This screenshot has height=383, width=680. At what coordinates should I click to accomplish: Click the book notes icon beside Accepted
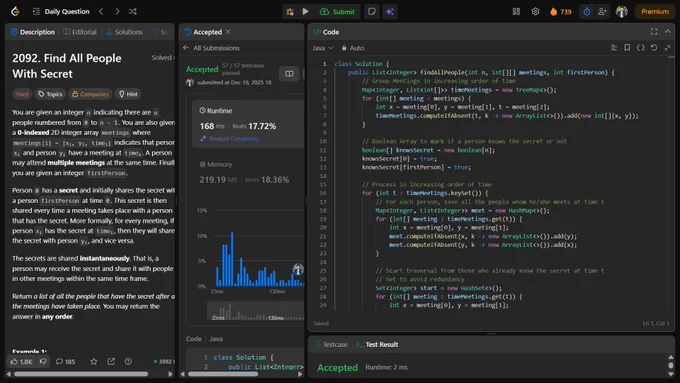289,74
